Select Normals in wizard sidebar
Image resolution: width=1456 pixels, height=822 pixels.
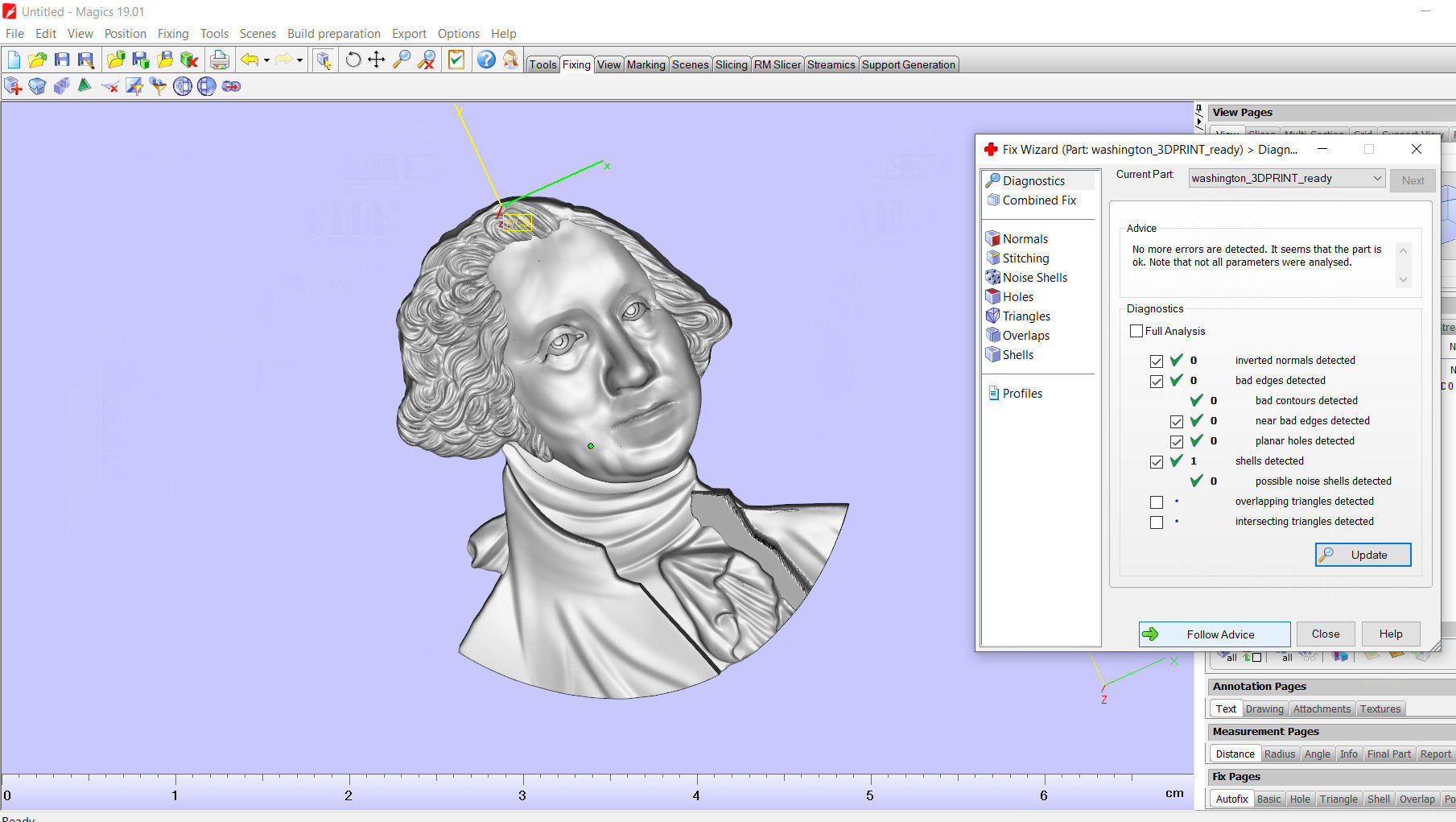pyautogui.click(x=1017, y=239)
